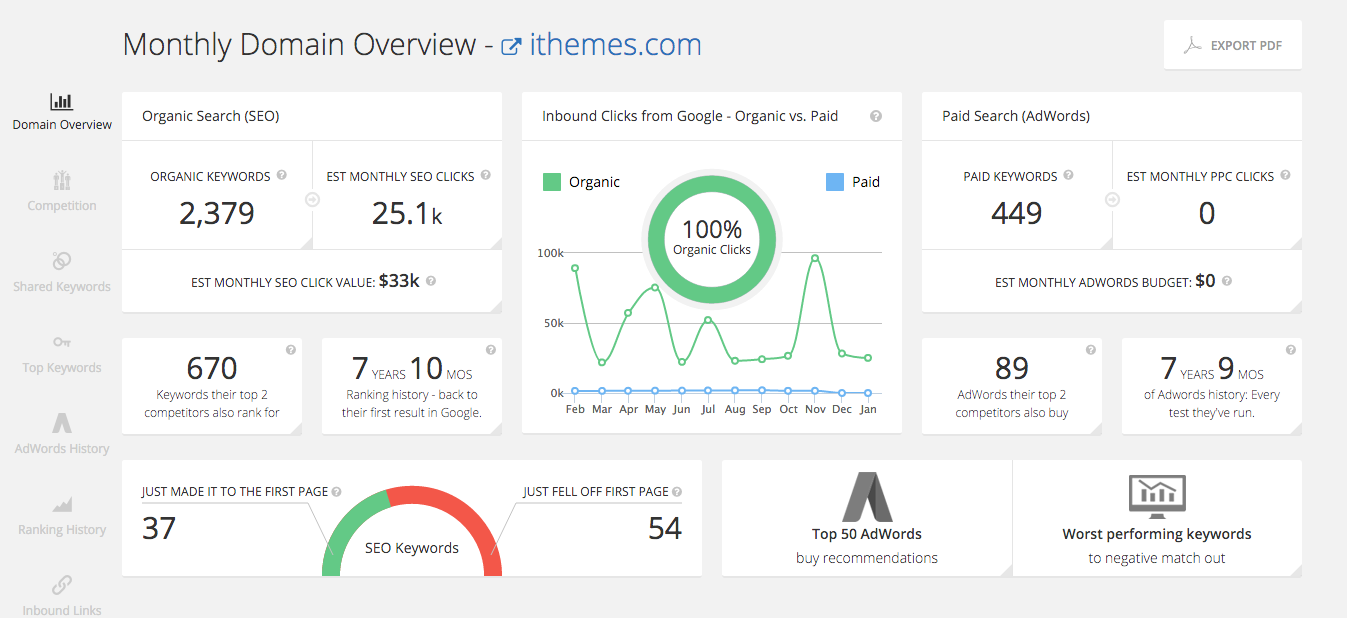
Task: Click the external link icon beside ithemes.com
Action: pos(511,46)
